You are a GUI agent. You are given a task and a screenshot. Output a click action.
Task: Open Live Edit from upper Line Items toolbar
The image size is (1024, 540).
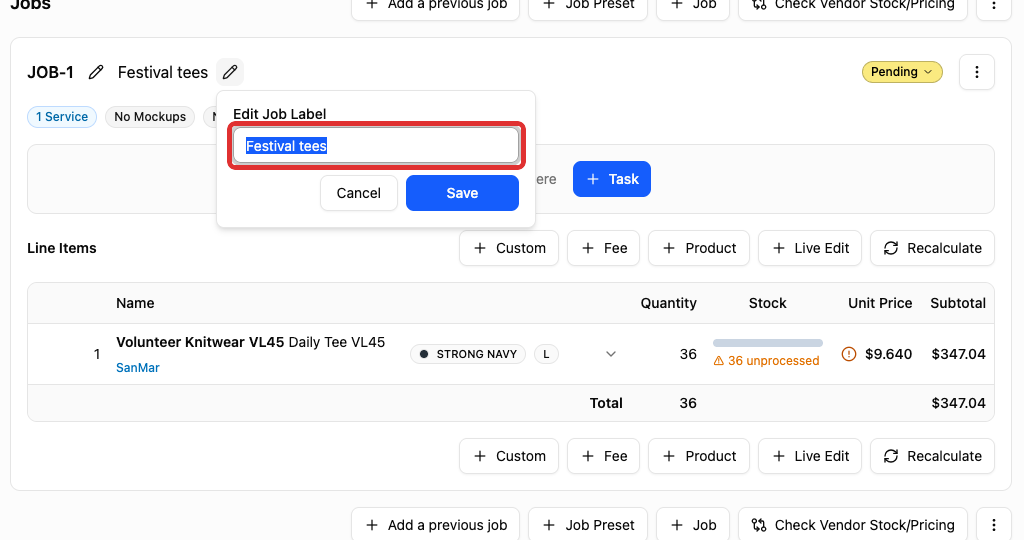coord(810,248)
